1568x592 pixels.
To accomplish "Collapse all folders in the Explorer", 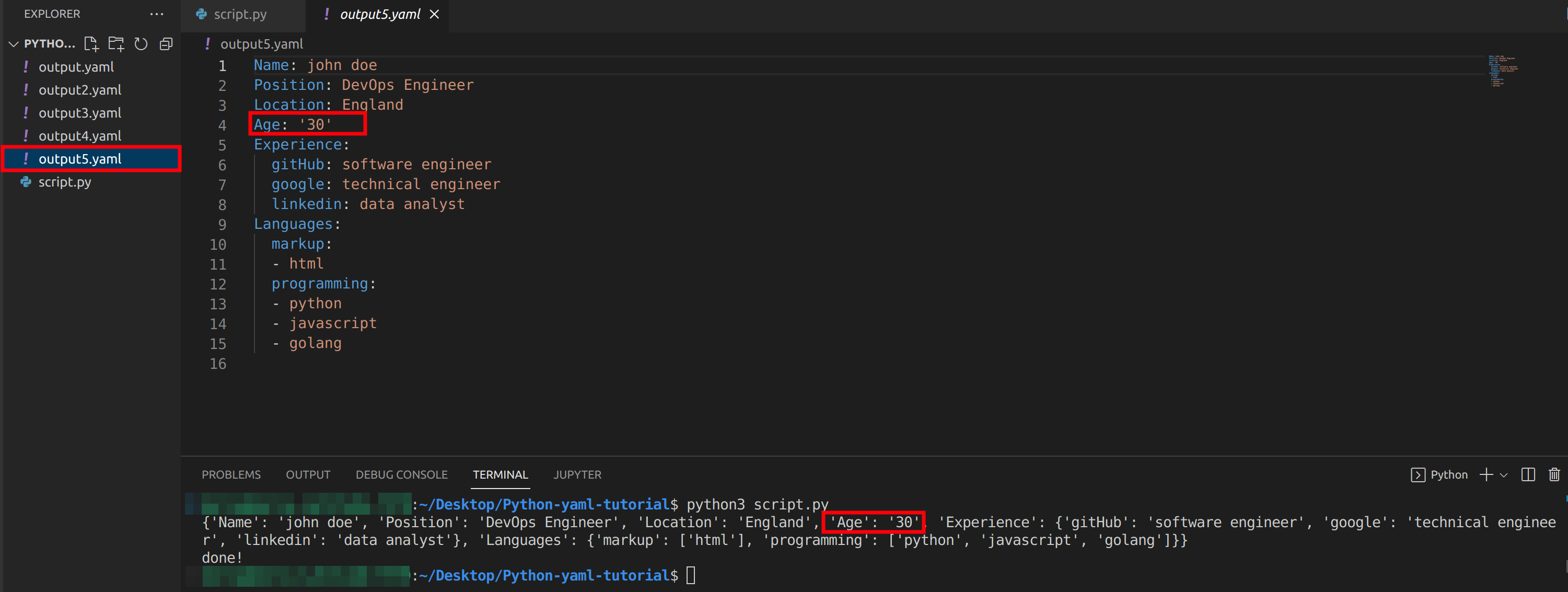I will tap(166, 43).
